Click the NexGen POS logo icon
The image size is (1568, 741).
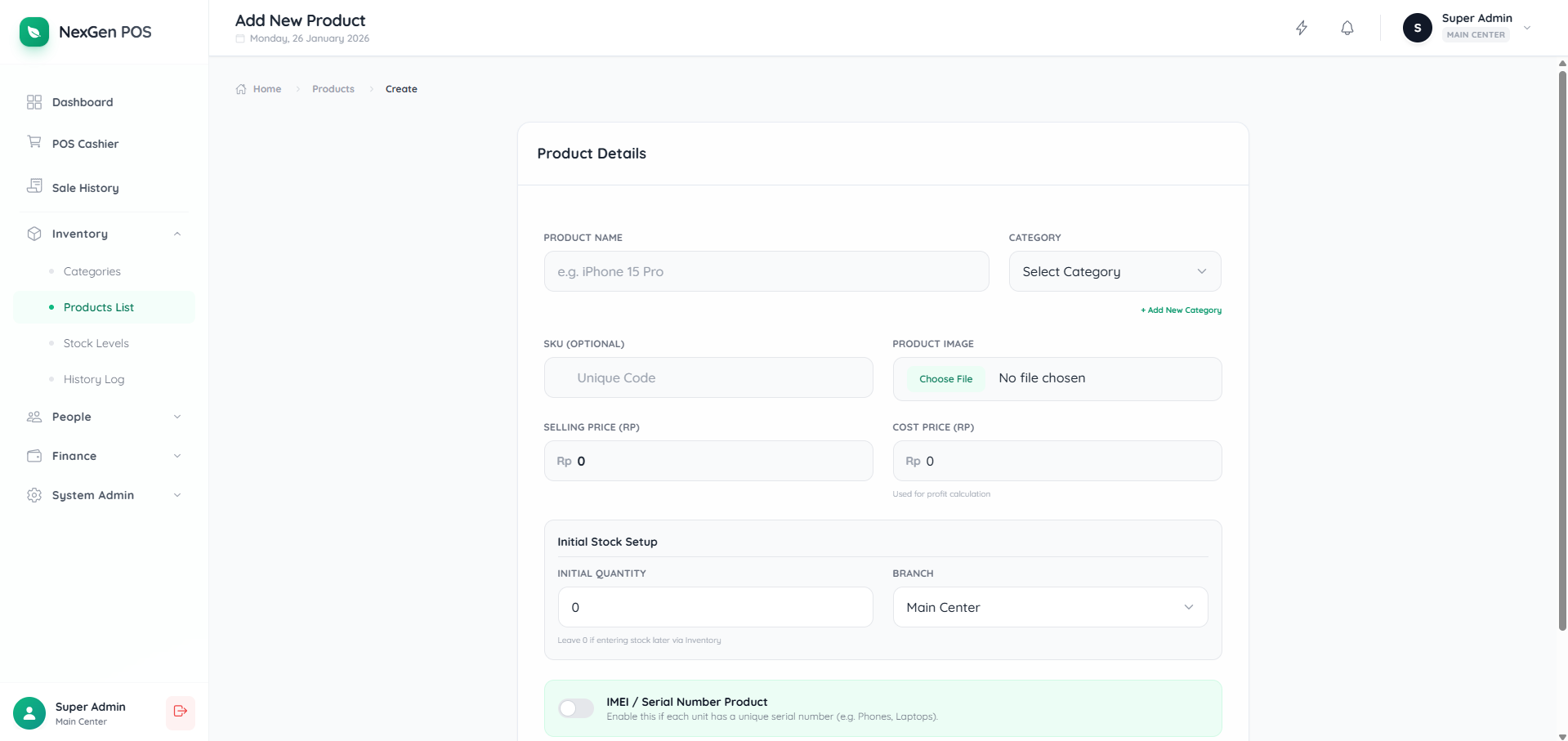coord(34,31)
